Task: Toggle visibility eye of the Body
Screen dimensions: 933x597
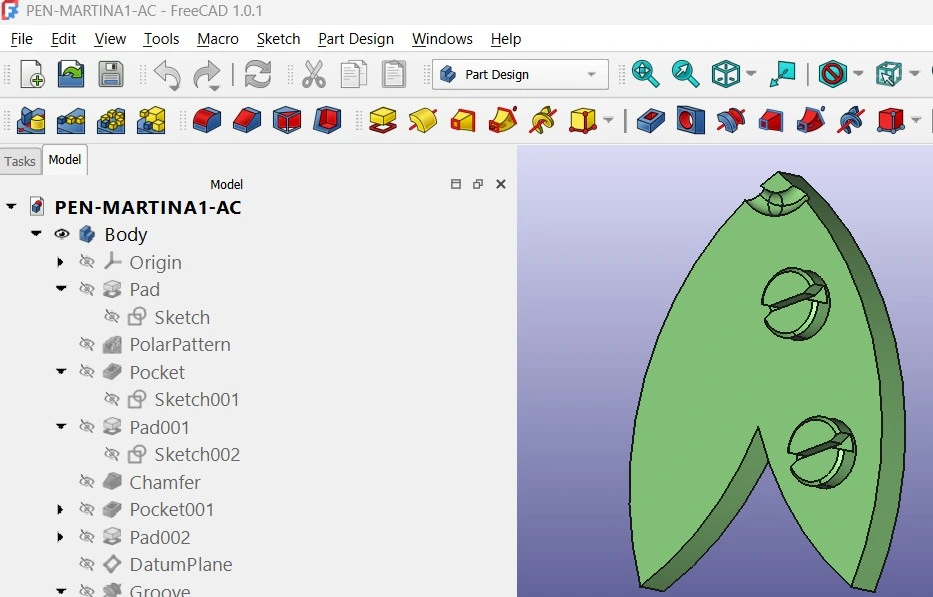Action: (62, 235)
